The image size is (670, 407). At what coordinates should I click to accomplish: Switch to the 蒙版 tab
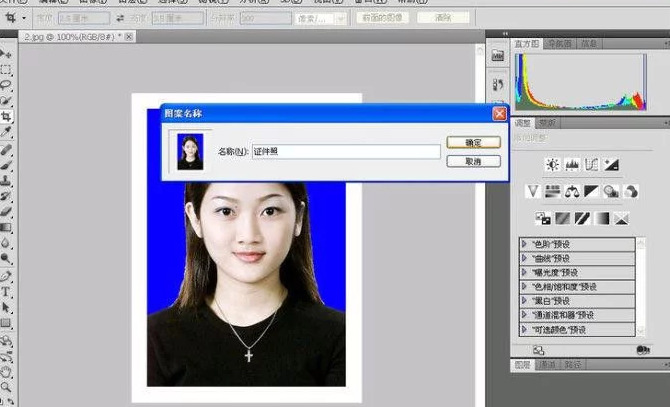547,123
